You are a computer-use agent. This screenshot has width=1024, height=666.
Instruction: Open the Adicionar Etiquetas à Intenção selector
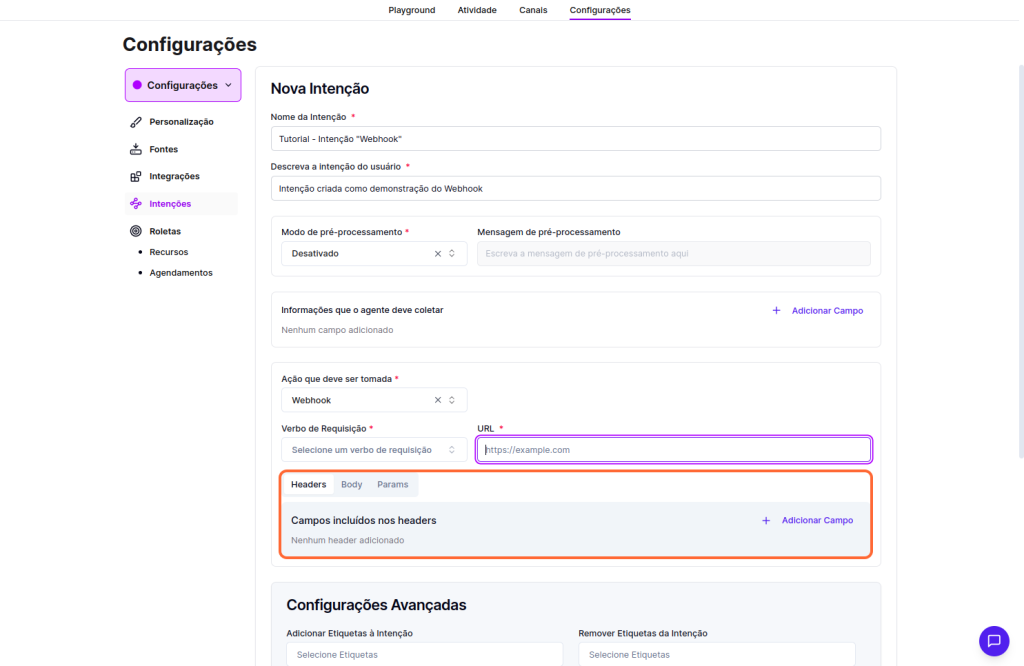(x=424, y=654)
